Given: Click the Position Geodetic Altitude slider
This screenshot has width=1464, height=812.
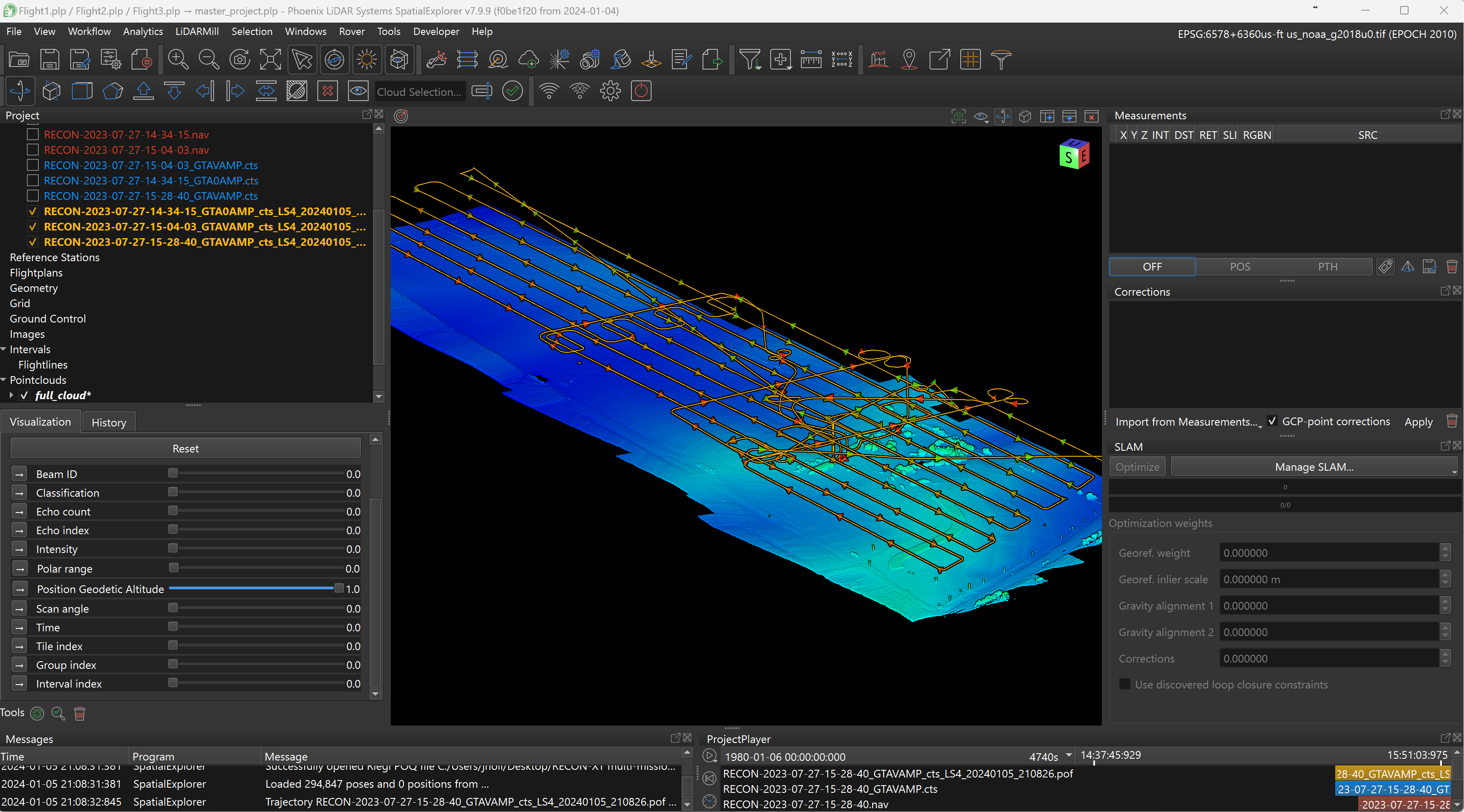Looking at the screenshot, I should tap(255, 589).
